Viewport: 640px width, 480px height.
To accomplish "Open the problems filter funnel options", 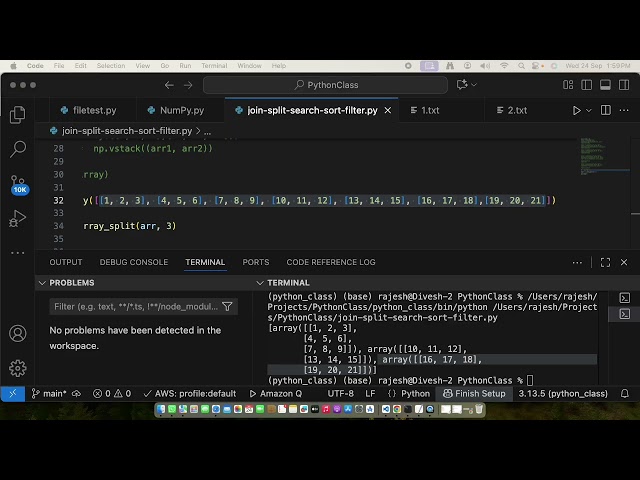I will pos(227,307).
